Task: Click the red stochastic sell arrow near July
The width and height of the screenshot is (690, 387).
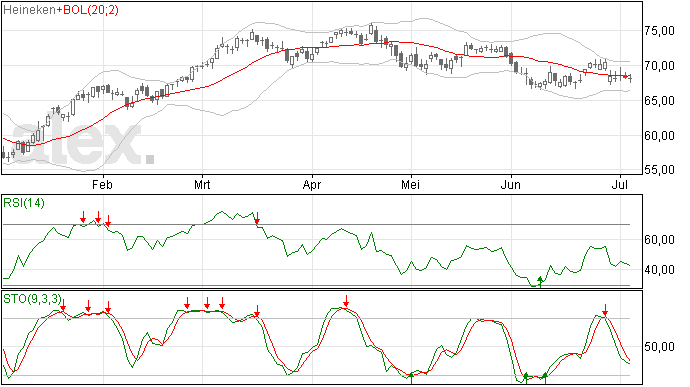Action: (x=606, y=310)
